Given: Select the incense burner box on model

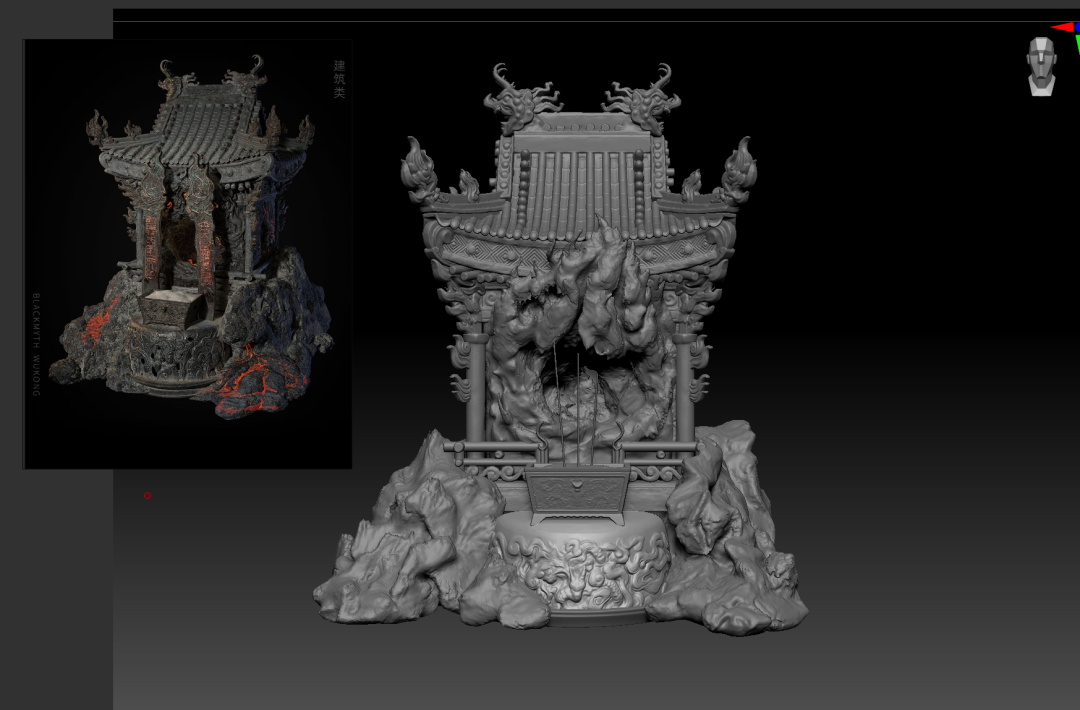Looking at the screenshot, I should click(x=577, y=491).
